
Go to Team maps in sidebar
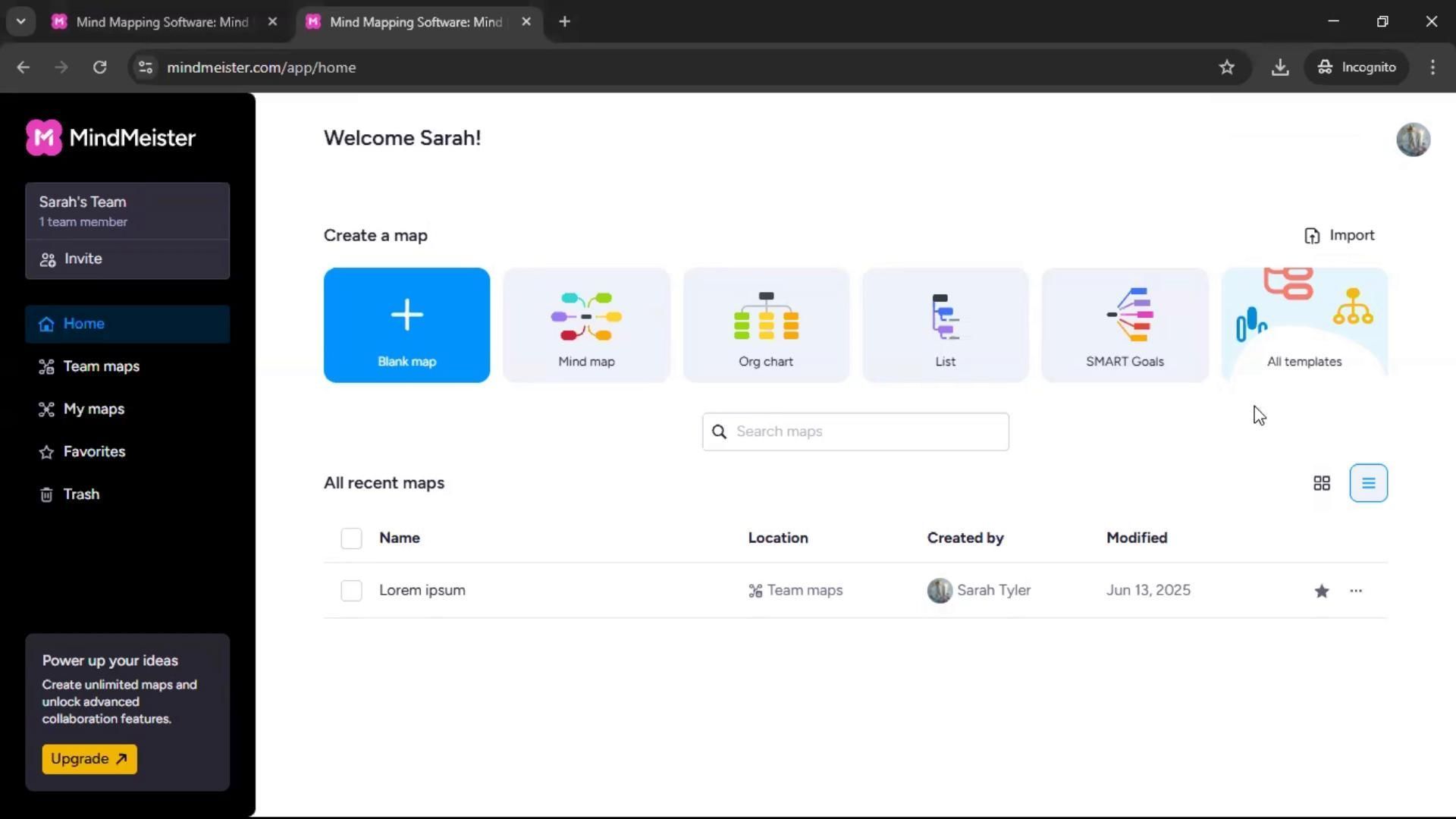(x=101, y=366)
